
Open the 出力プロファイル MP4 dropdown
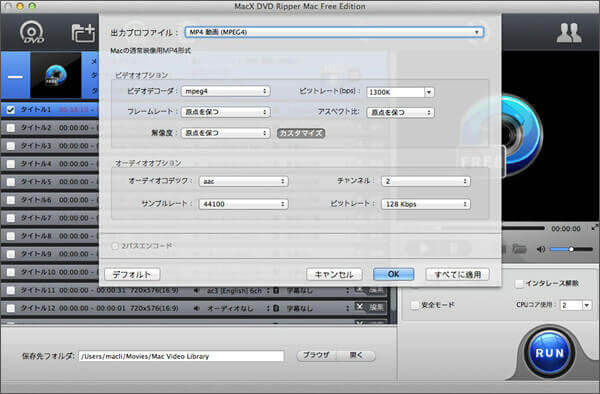(x=334, y=32)
